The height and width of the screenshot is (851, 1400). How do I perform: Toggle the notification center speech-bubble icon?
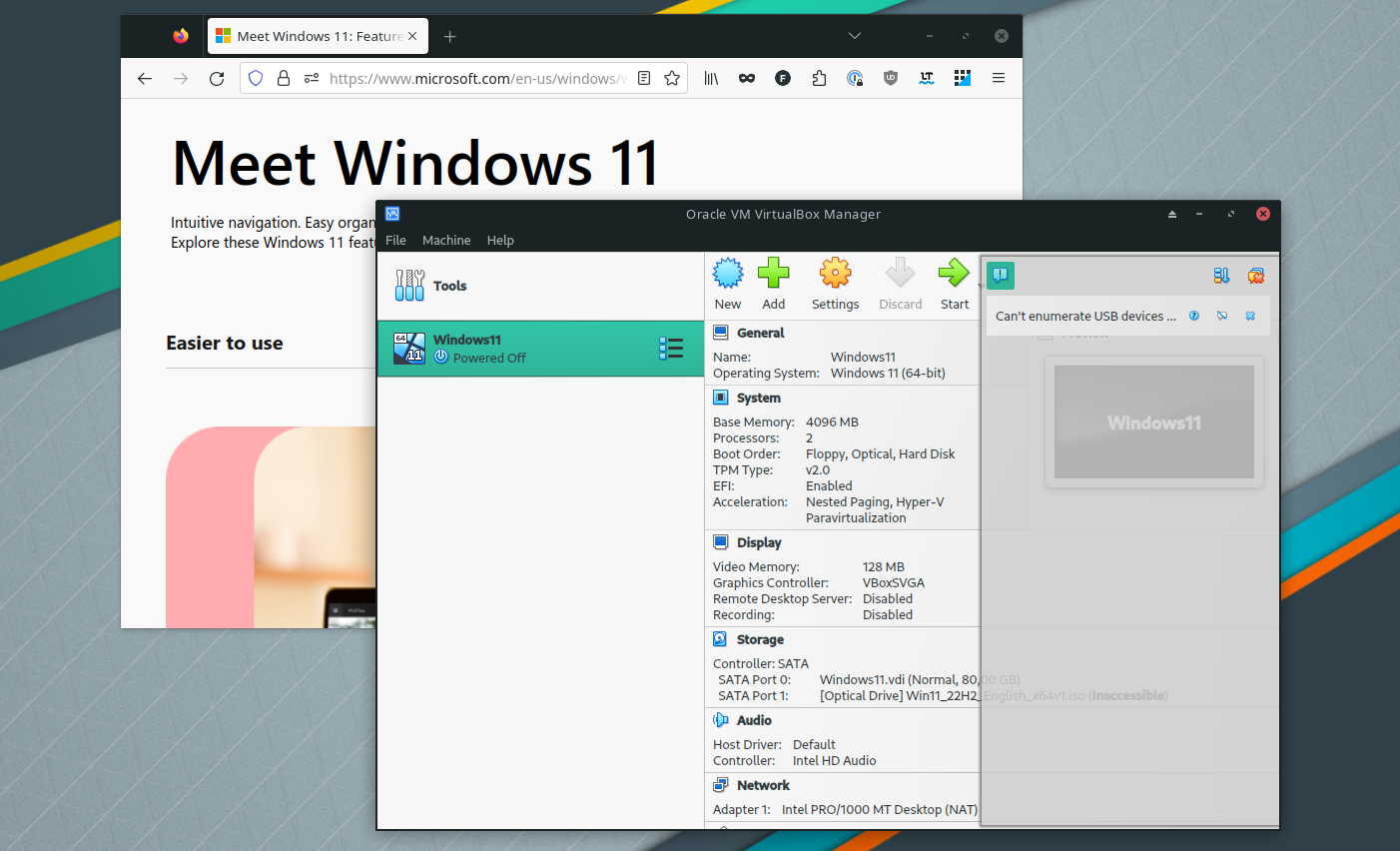tap(1001, 276)
